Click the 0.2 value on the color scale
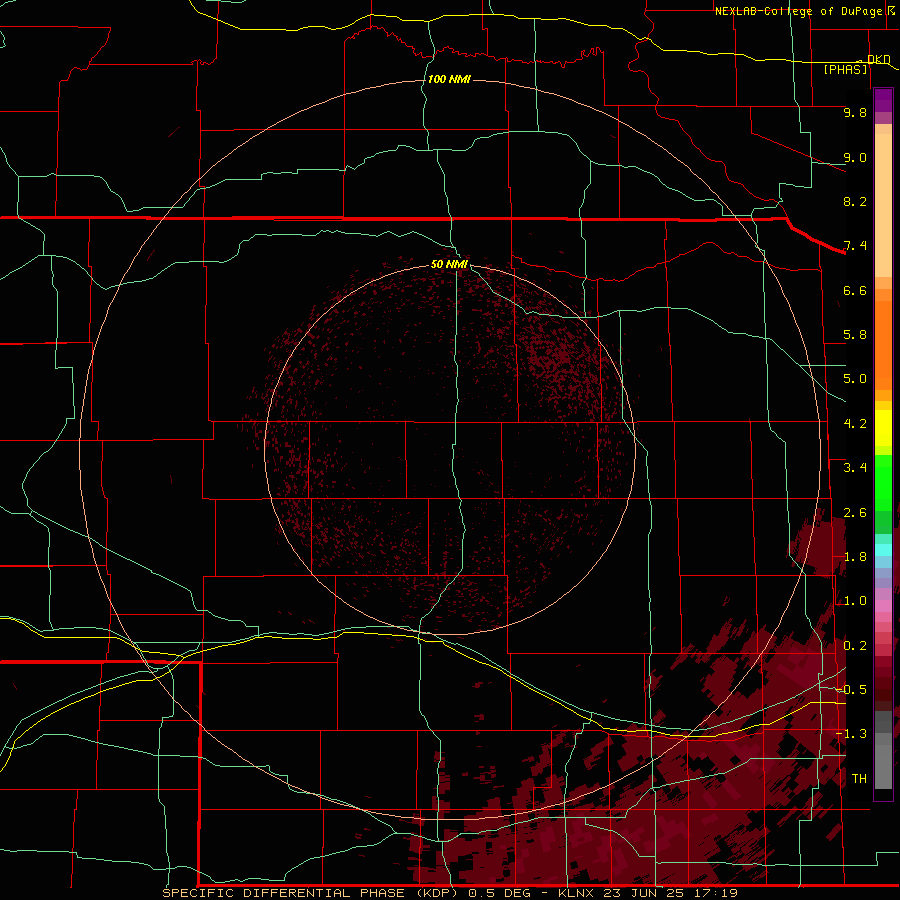 (855, 646)
